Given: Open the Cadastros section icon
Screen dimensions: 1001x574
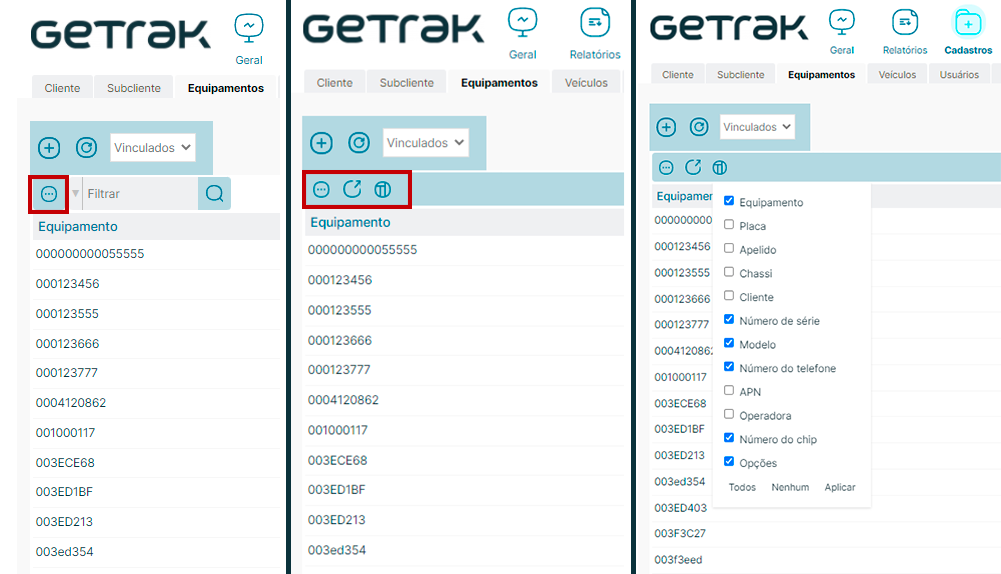Looking at the screenshot, I should (x=967, y=23).
